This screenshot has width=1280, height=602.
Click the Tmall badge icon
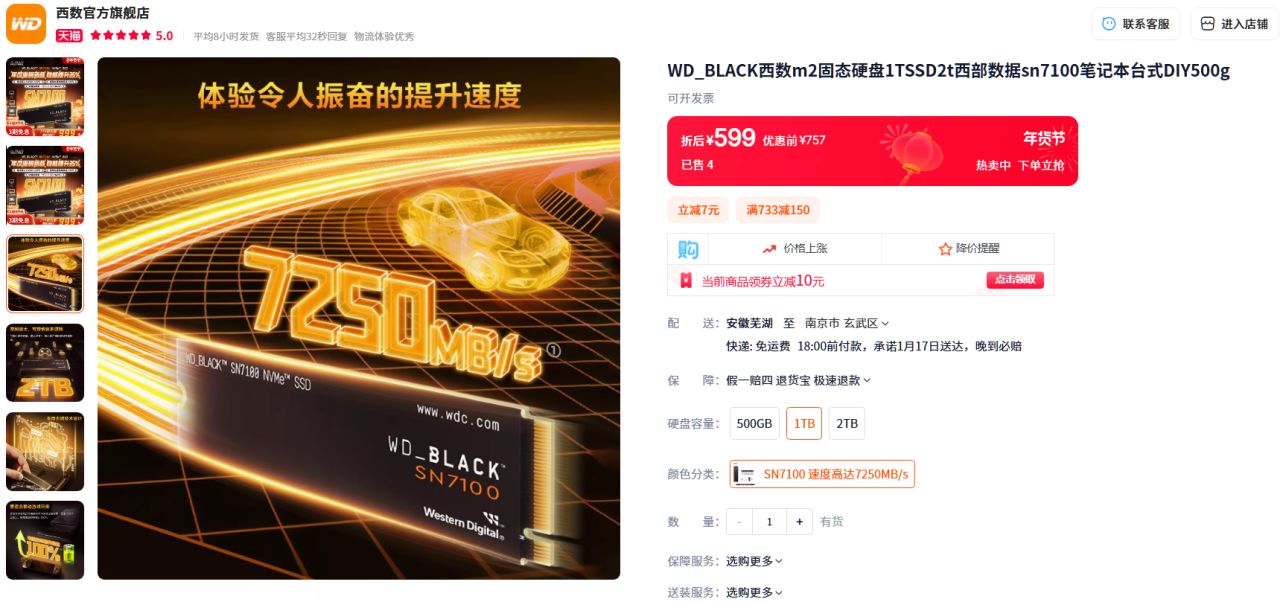pyautogui.click(x=69, y=35)
